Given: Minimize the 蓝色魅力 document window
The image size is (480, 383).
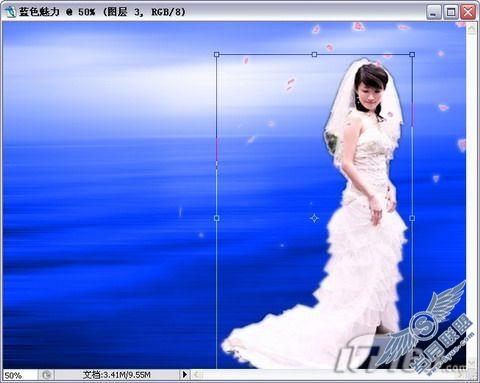Looking at the screenshot, I should 433,13.
